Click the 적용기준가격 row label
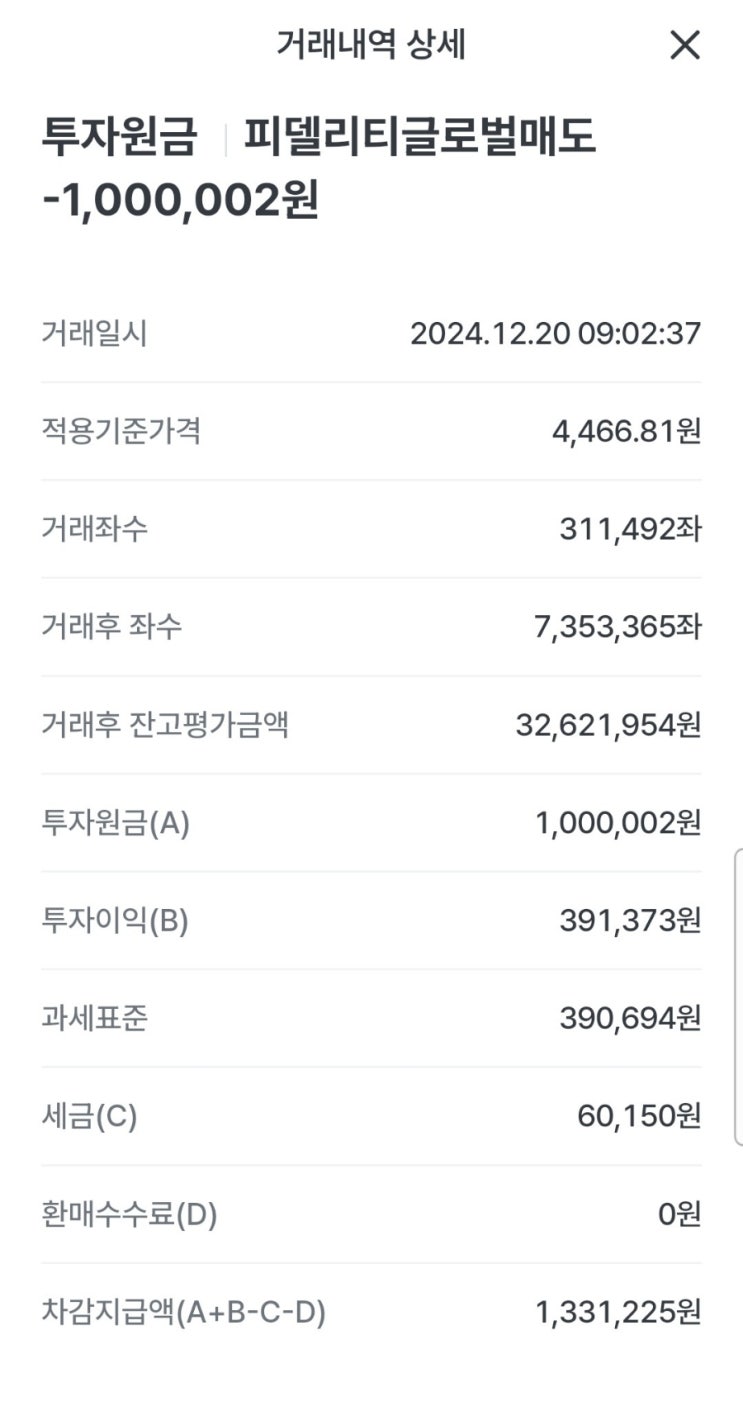 point(121,431)
